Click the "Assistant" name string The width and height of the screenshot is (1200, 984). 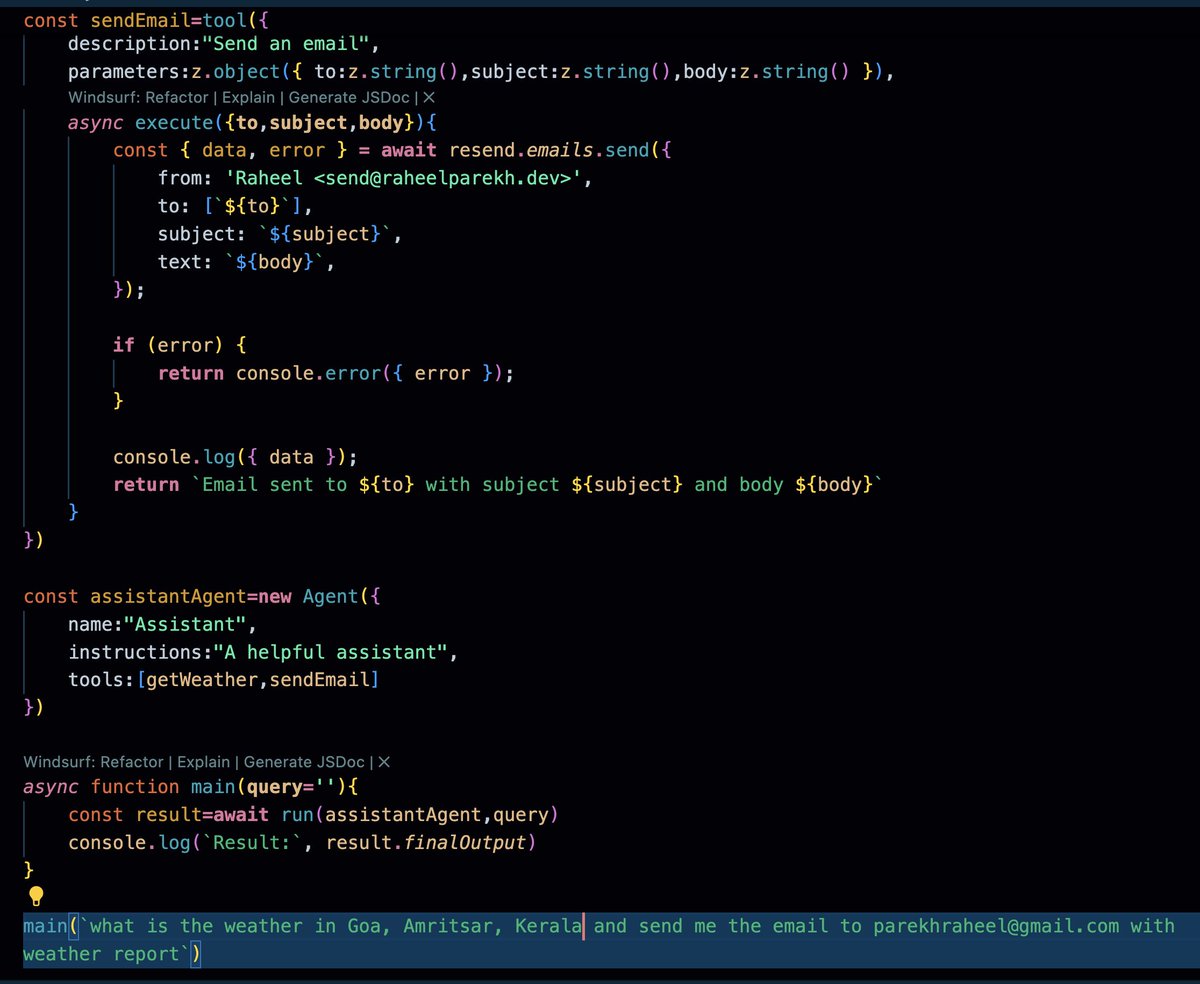185,625
